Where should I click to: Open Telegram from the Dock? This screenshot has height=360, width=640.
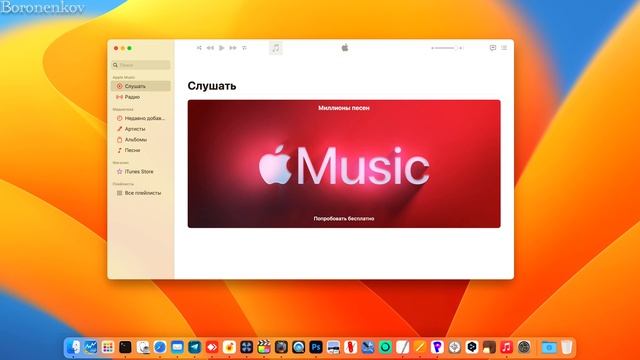click(195, 347)
